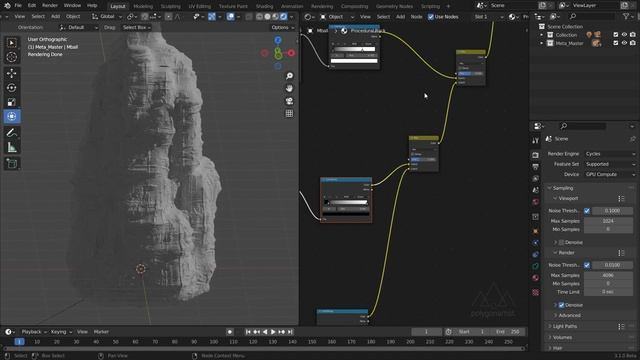Open the Render menu

[x=50, y=6]
